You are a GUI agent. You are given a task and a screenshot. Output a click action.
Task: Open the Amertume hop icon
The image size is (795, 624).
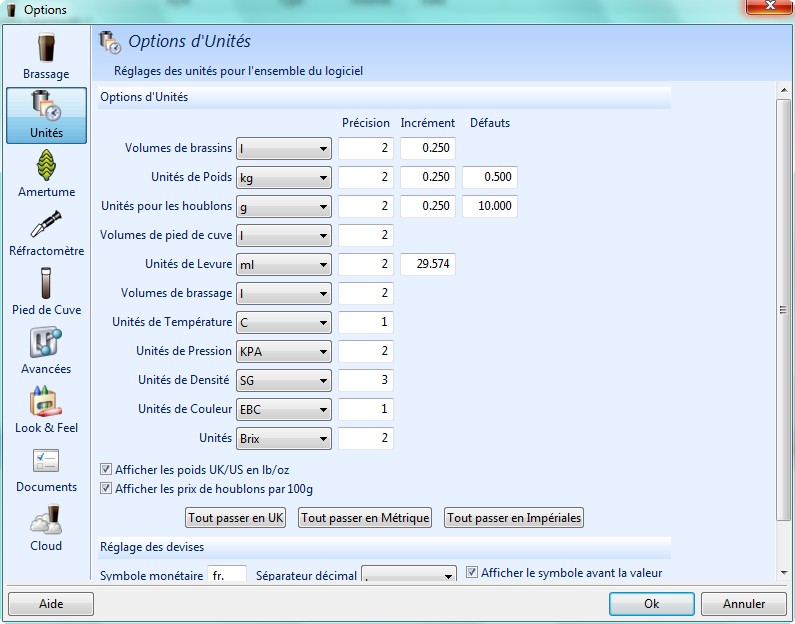pos(46,166)
